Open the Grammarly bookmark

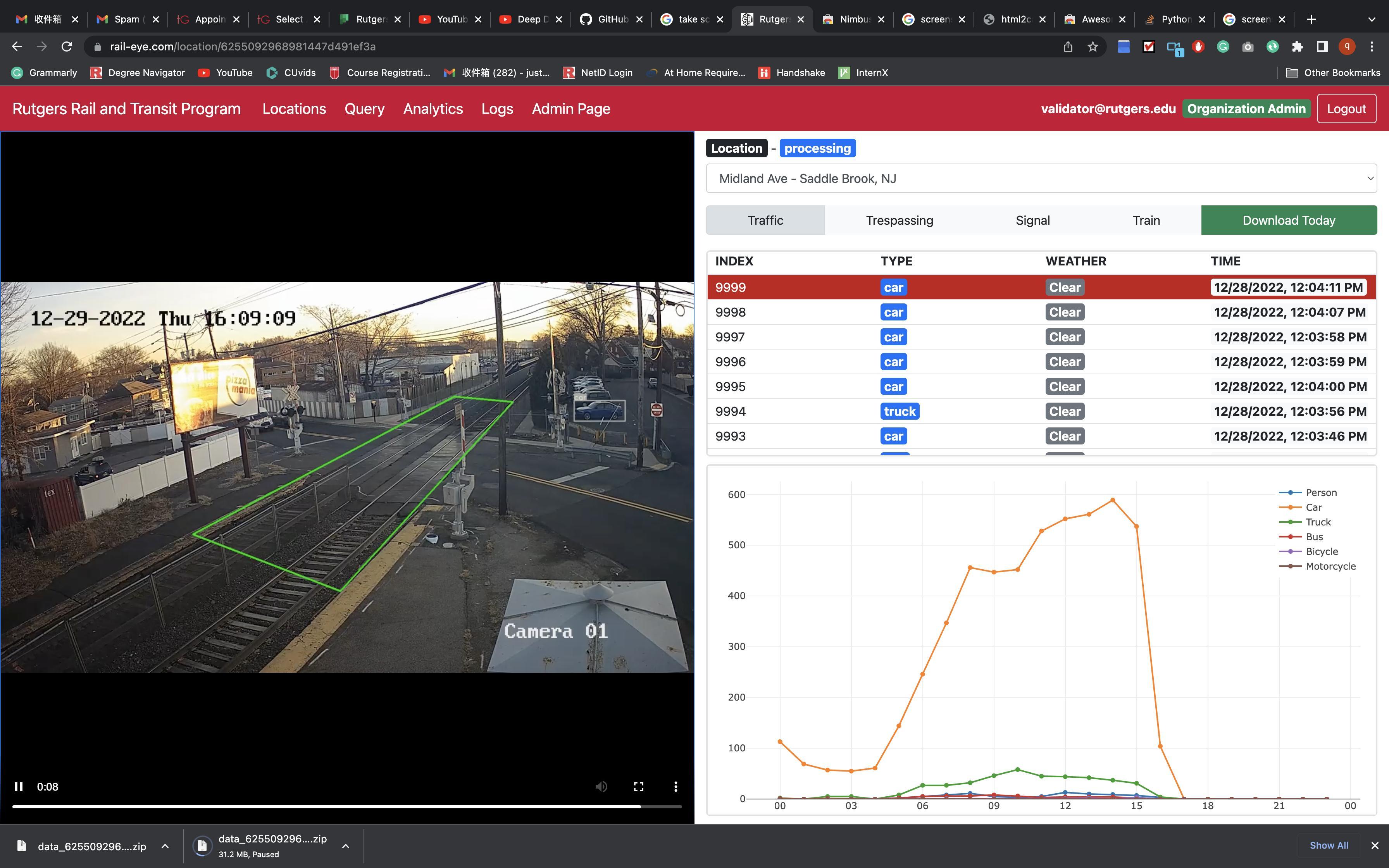pyautogui.click(x=44, y=73)
